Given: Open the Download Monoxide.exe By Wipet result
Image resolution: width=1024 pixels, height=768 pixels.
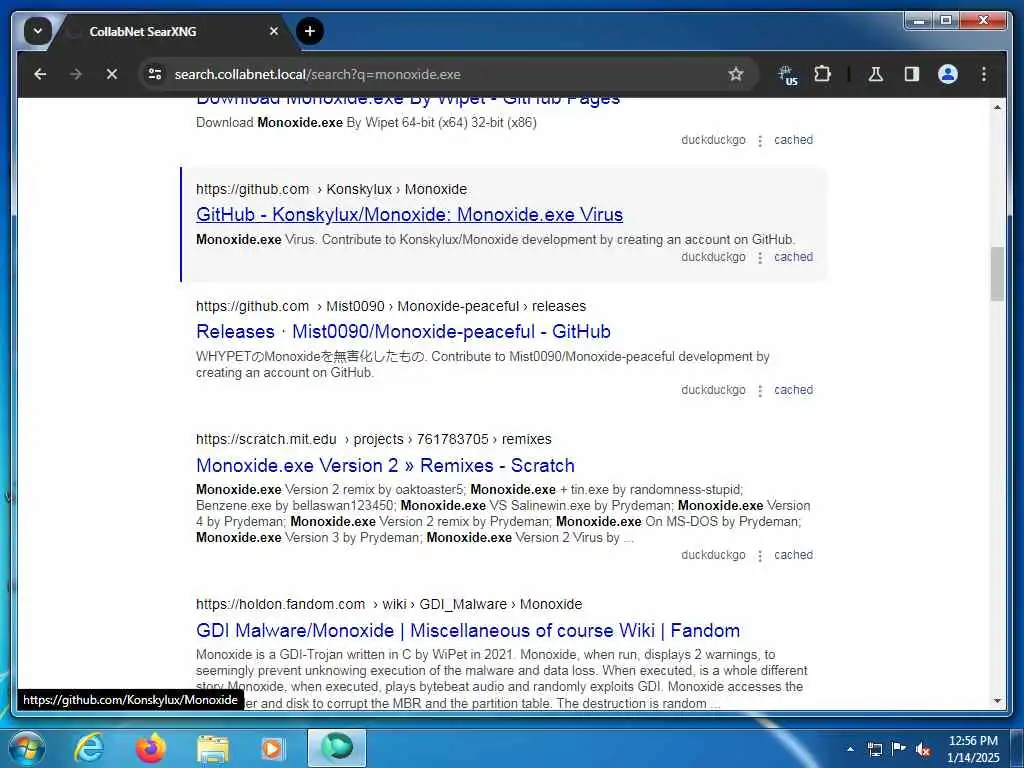Looking at the screenshot, I should pos(408,102).
